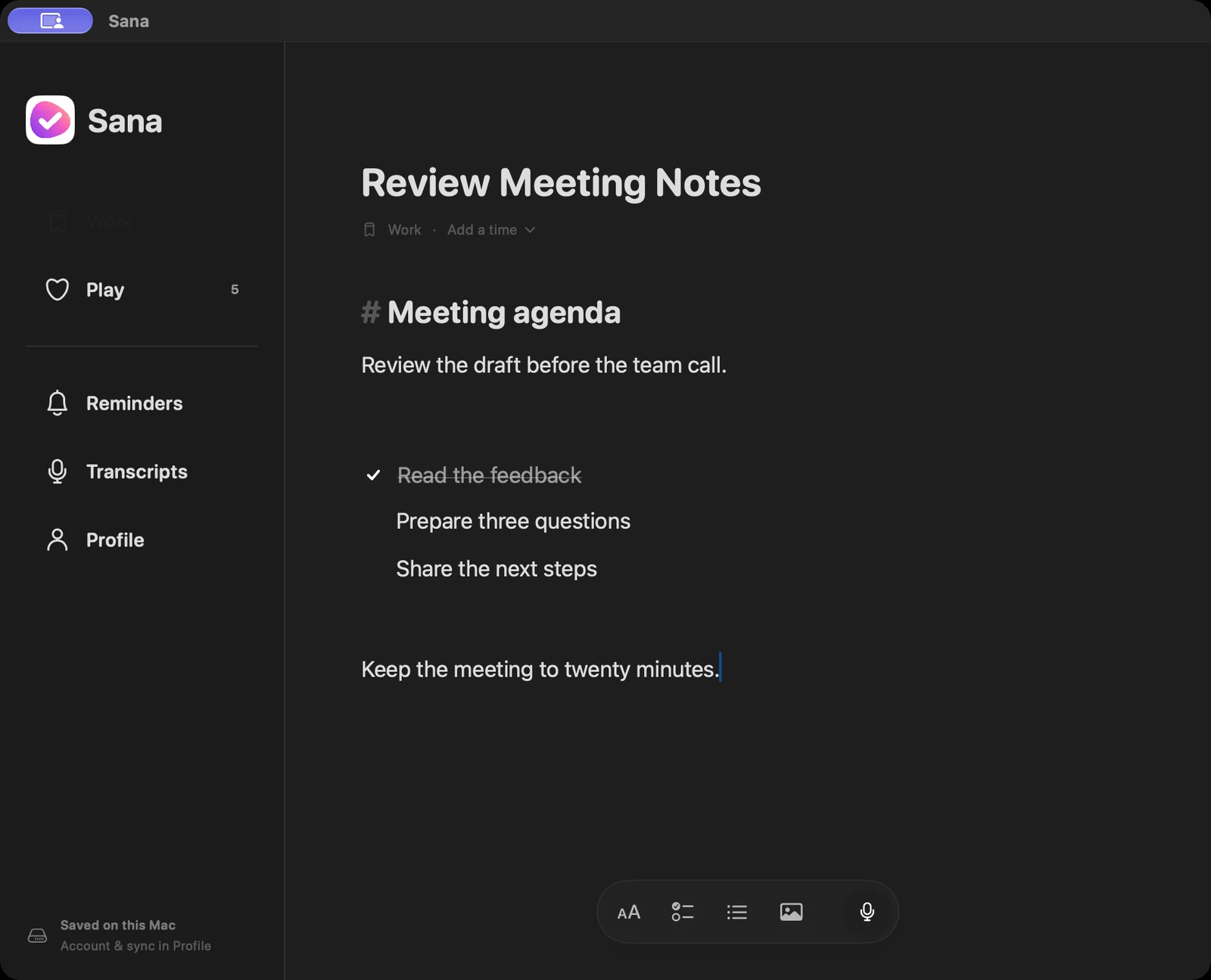Insert a bulleted list from the toolbar

(x=736, y=912)
